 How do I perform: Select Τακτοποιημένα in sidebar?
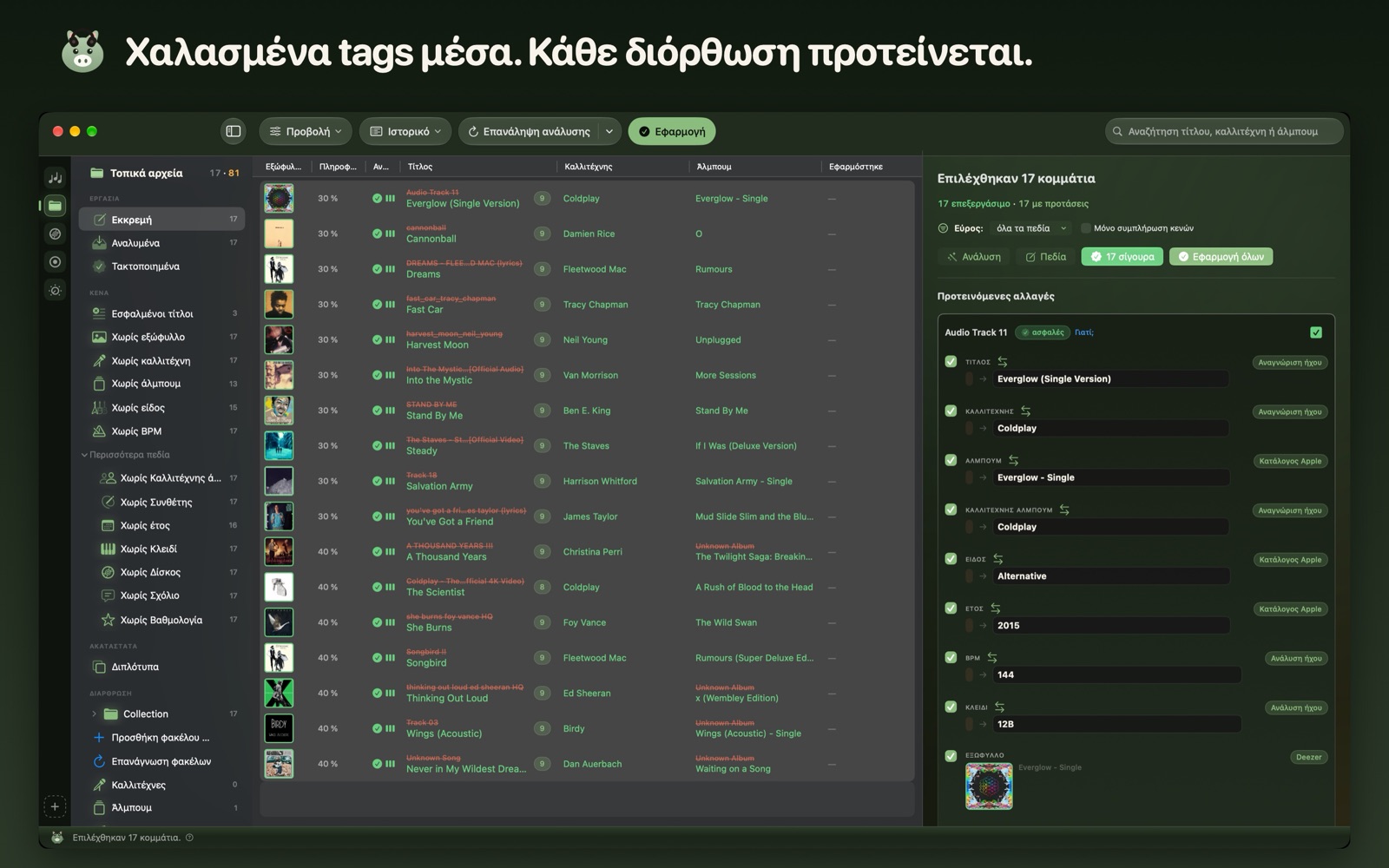point(163,266)
